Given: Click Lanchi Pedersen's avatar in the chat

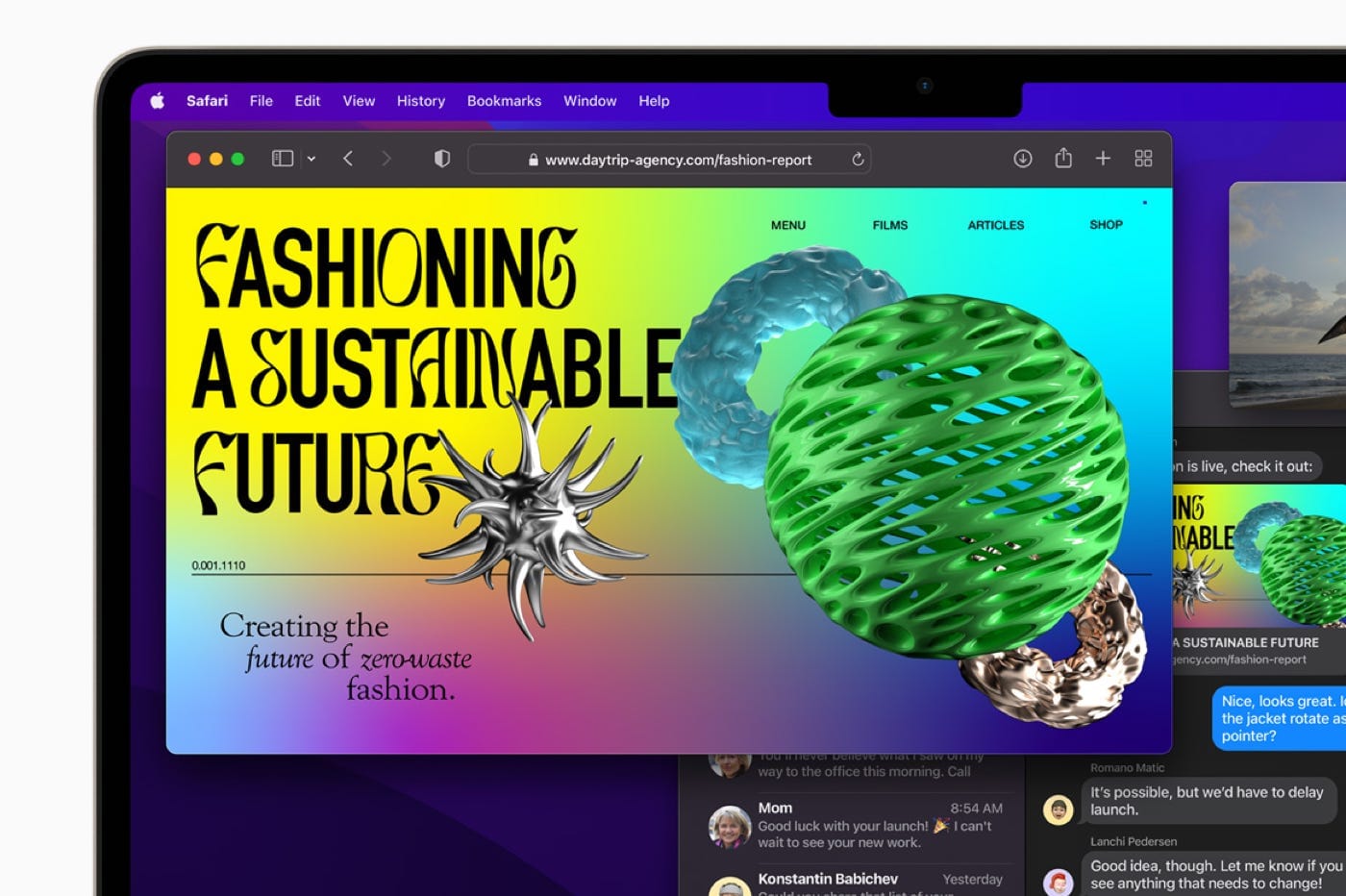Looking at the screenshot, I should pos(1058,882).
